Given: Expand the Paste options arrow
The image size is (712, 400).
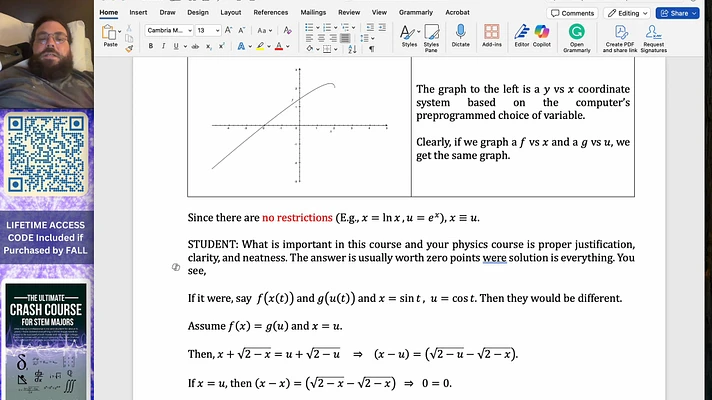Looking at the screenshot, I should coord(119,32).
